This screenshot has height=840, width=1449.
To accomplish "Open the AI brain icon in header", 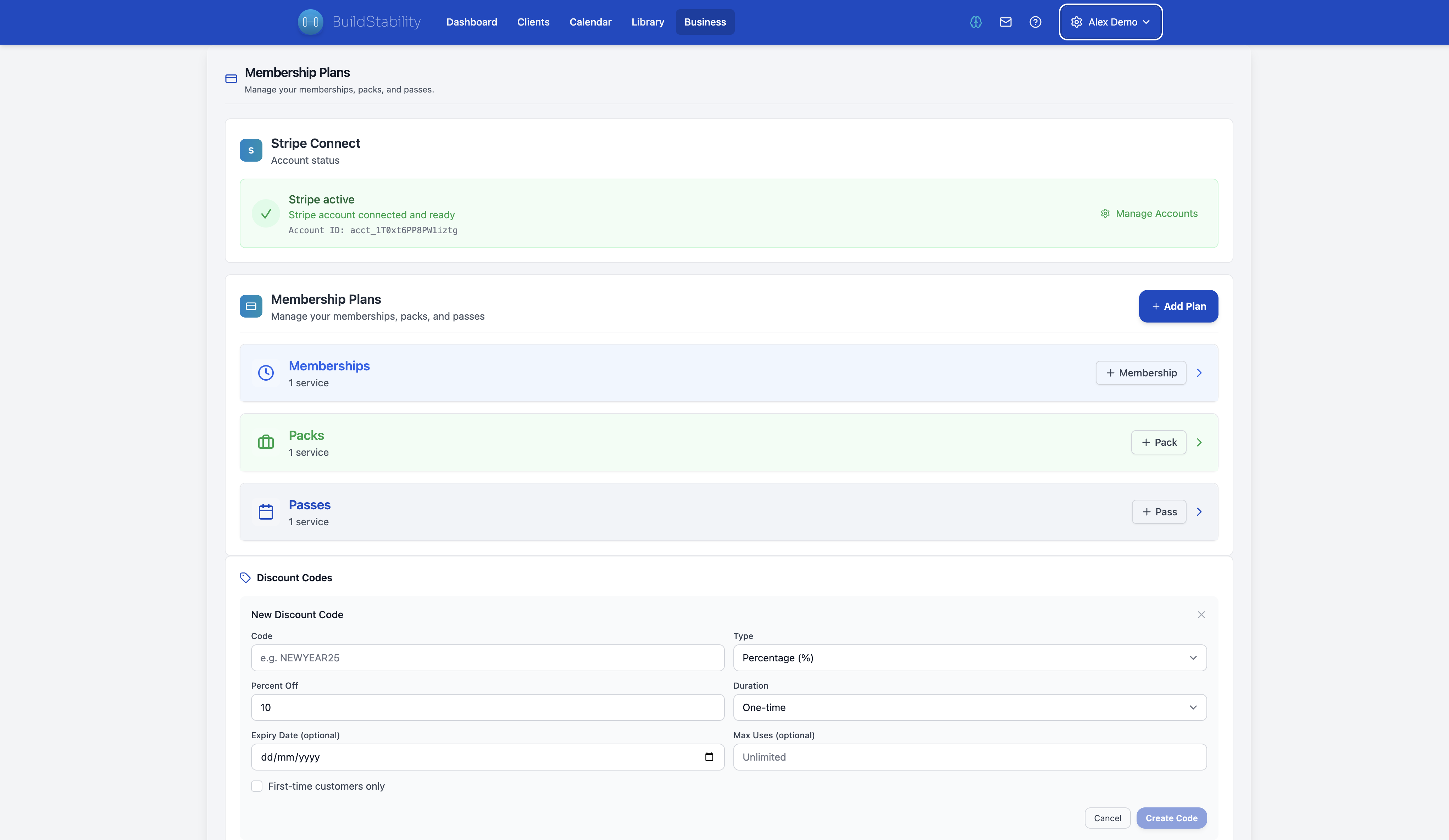I will tap(976, 22).
